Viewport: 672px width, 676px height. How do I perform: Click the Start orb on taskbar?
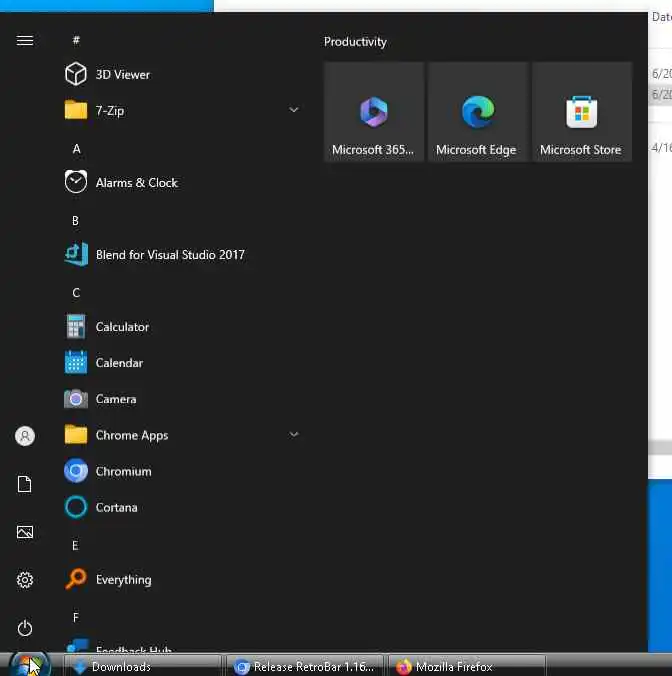coord(30,665)
